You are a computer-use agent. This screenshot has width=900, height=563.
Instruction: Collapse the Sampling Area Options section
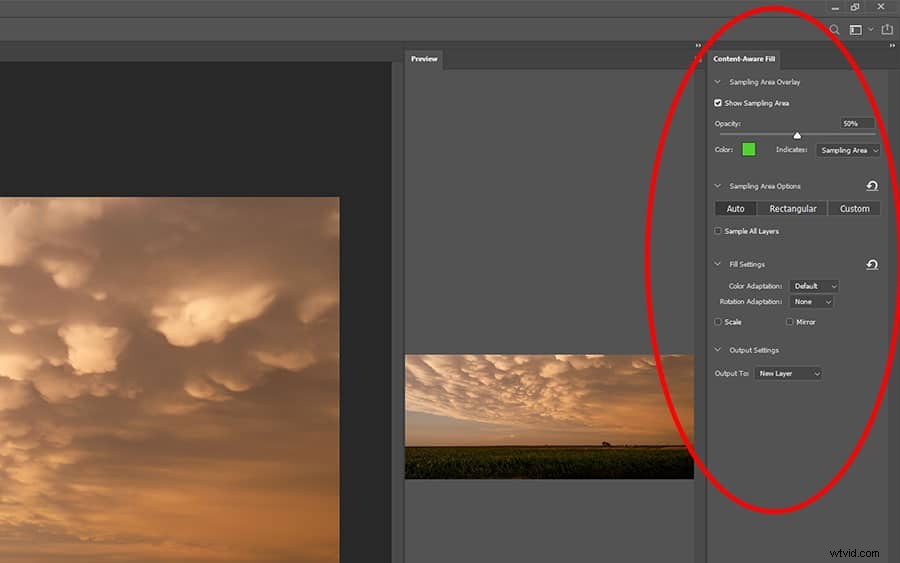pyautogui.click(x=717, y=186)
